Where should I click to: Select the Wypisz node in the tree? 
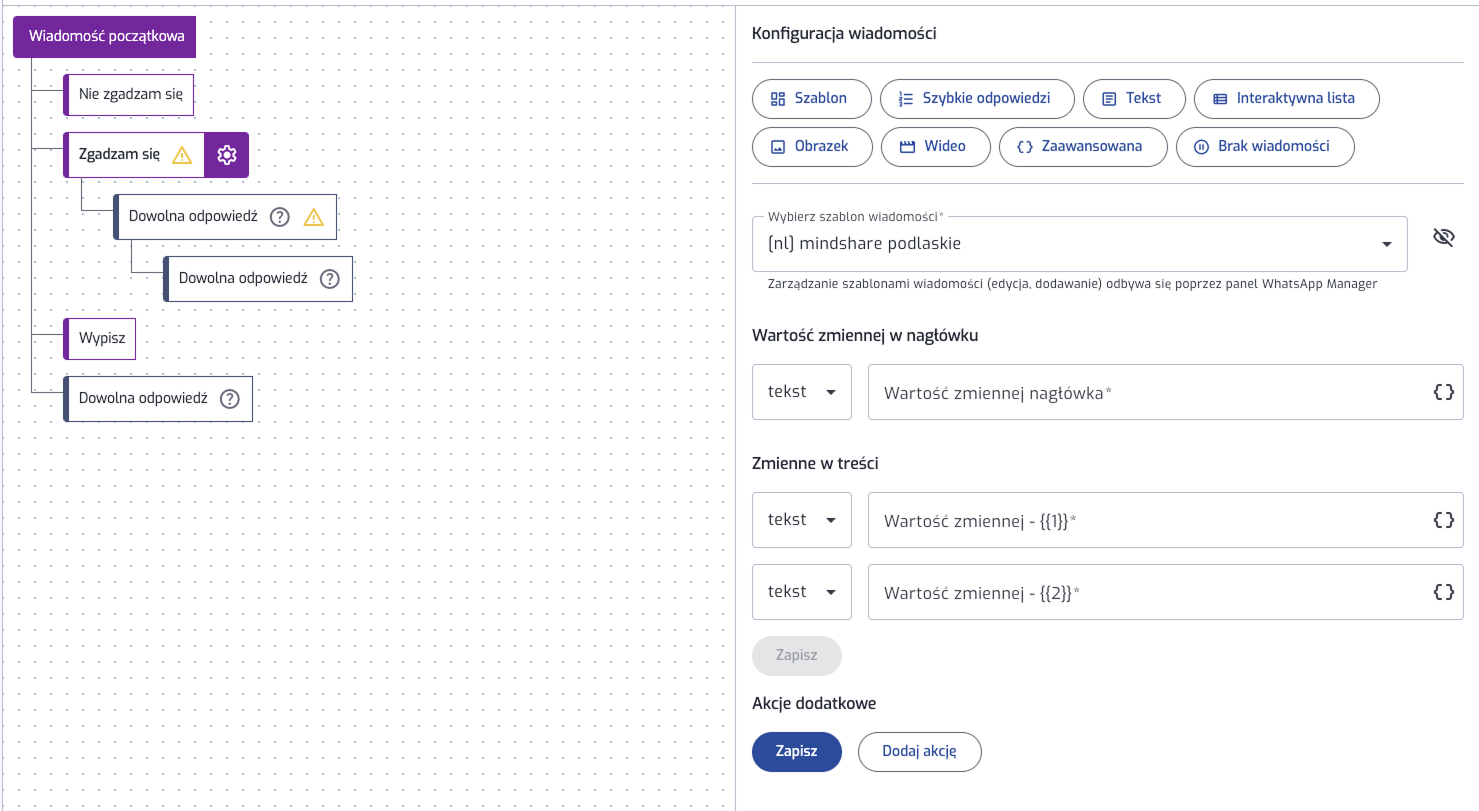tap(101, 338)
